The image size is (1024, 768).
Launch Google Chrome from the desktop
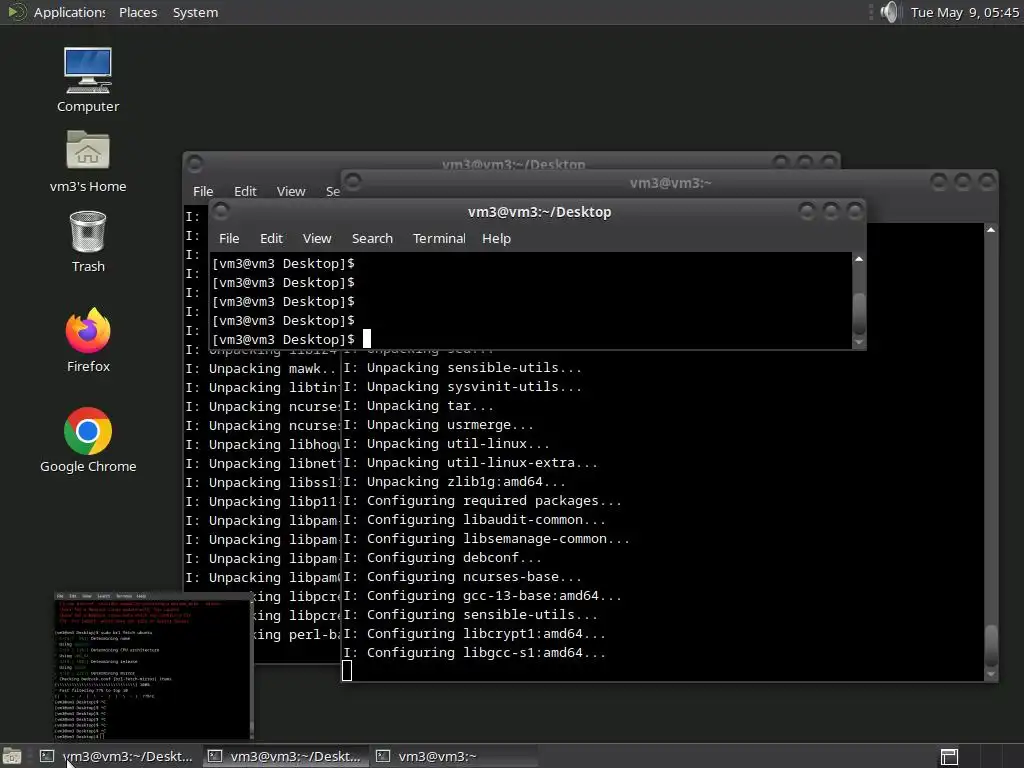pos(88,431)
